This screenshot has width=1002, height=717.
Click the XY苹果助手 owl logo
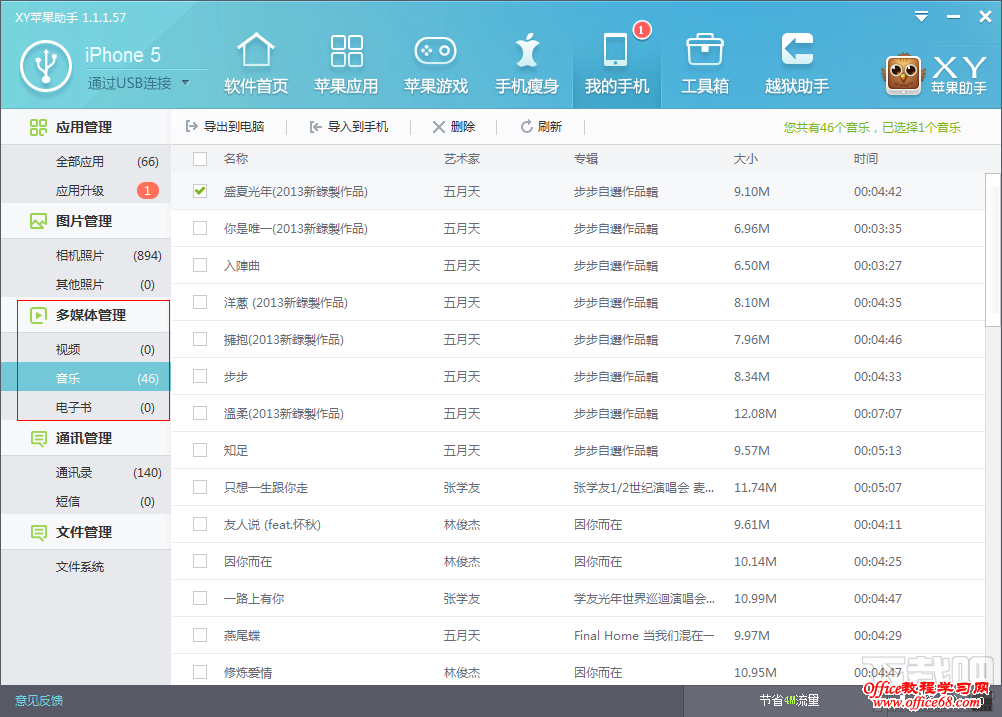tap(902, 72)
